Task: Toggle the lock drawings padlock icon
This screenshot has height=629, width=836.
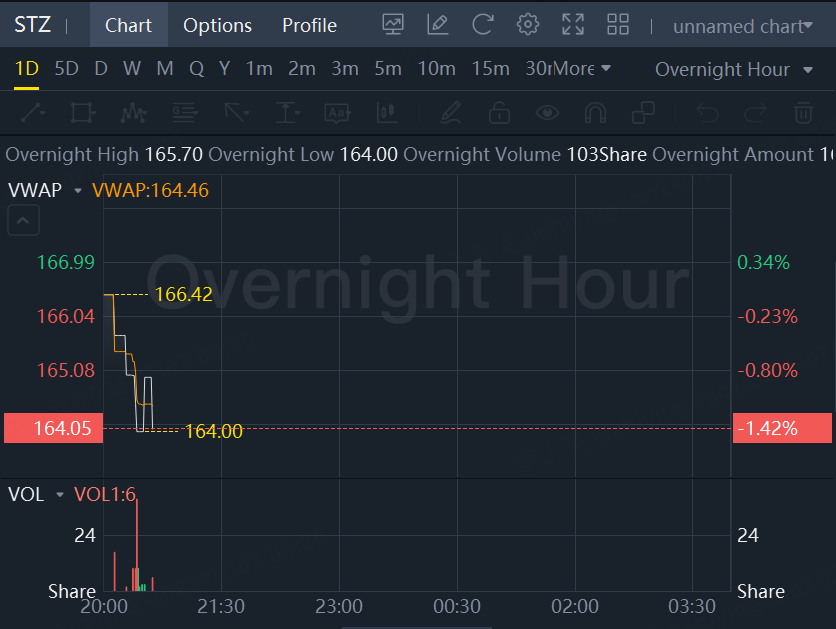Action: 498,112
